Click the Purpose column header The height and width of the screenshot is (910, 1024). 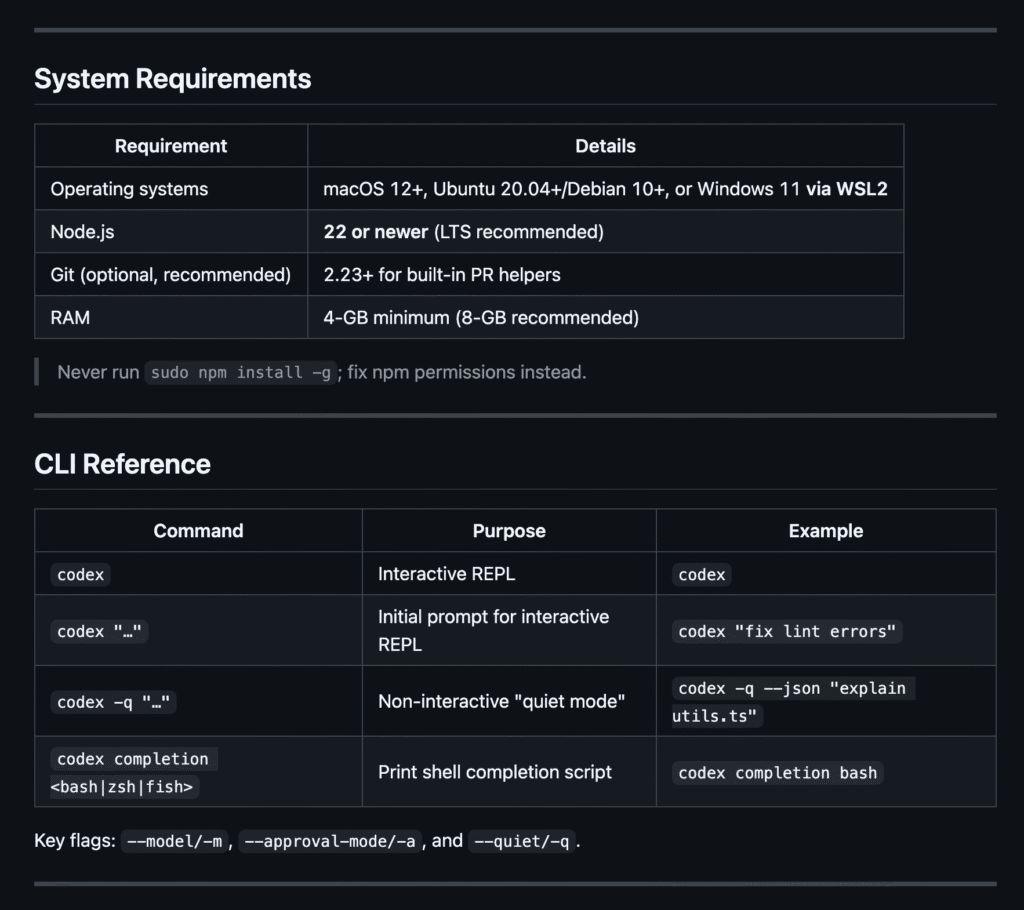(509, 531)
